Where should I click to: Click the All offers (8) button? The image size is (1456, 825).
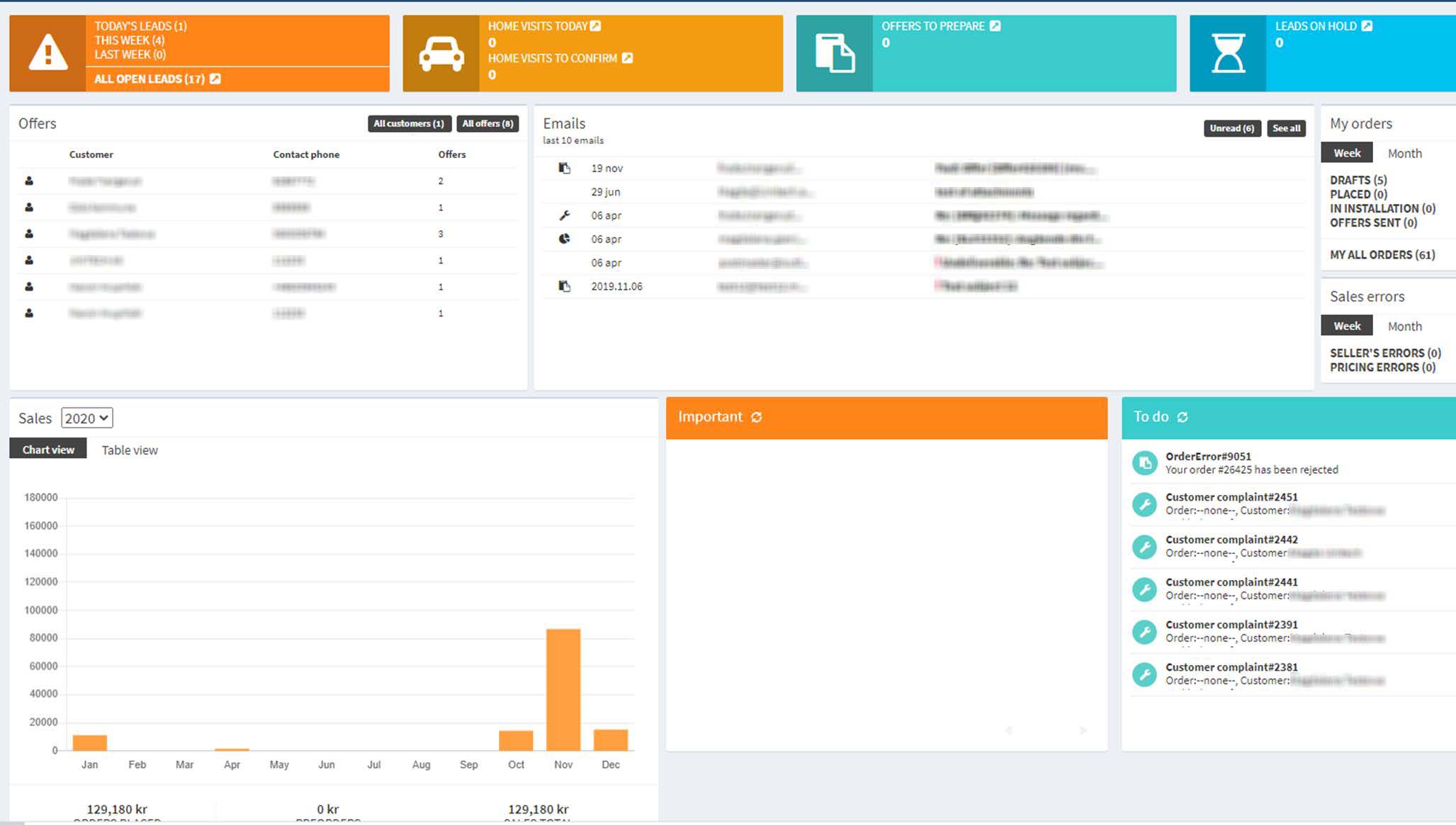pos(487,123)
